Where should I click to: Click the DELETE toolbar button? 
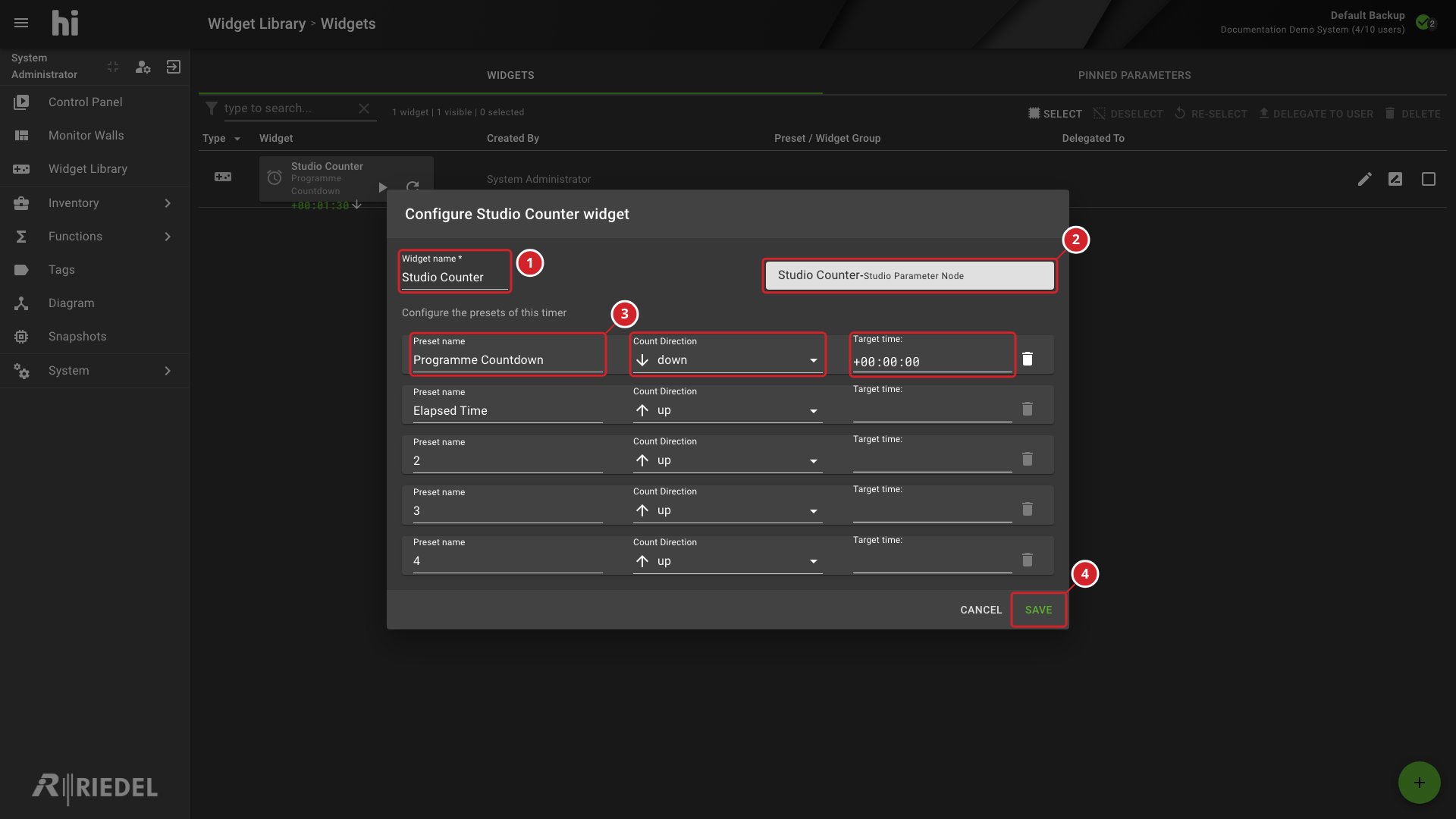click(1412, 114)
